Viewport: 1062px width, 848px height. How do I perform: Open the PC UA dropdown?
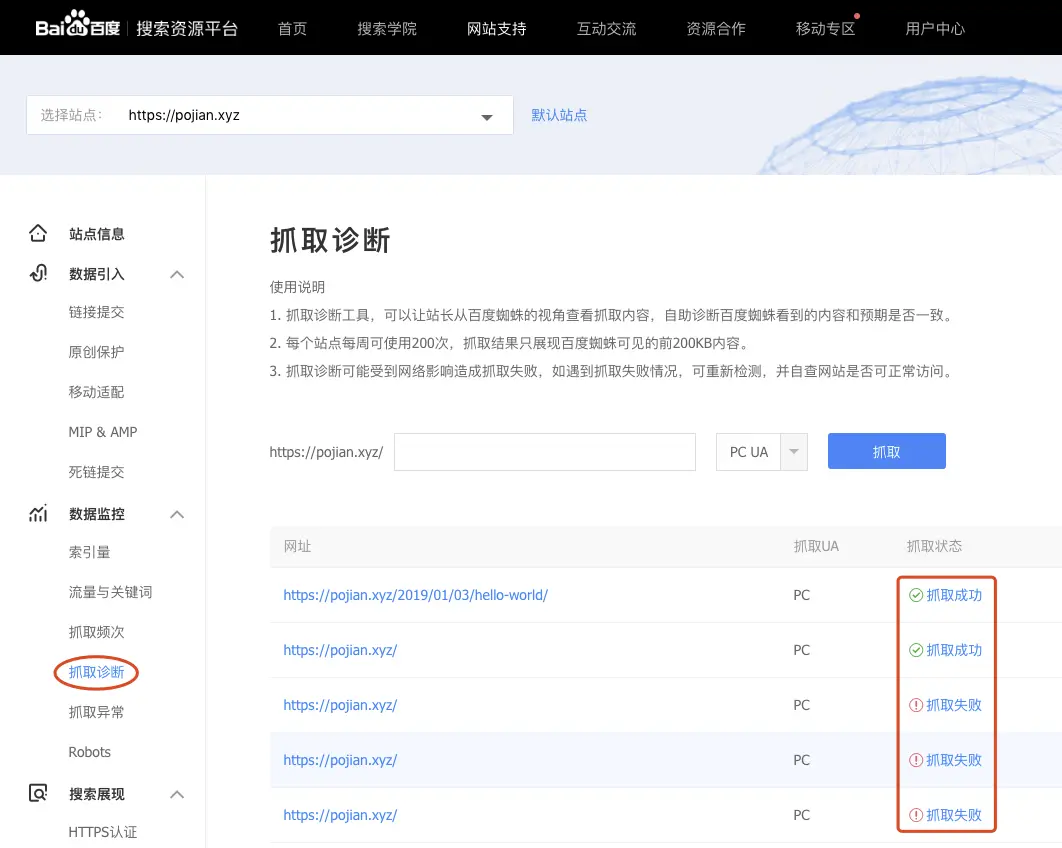click(x=762, y=452)
